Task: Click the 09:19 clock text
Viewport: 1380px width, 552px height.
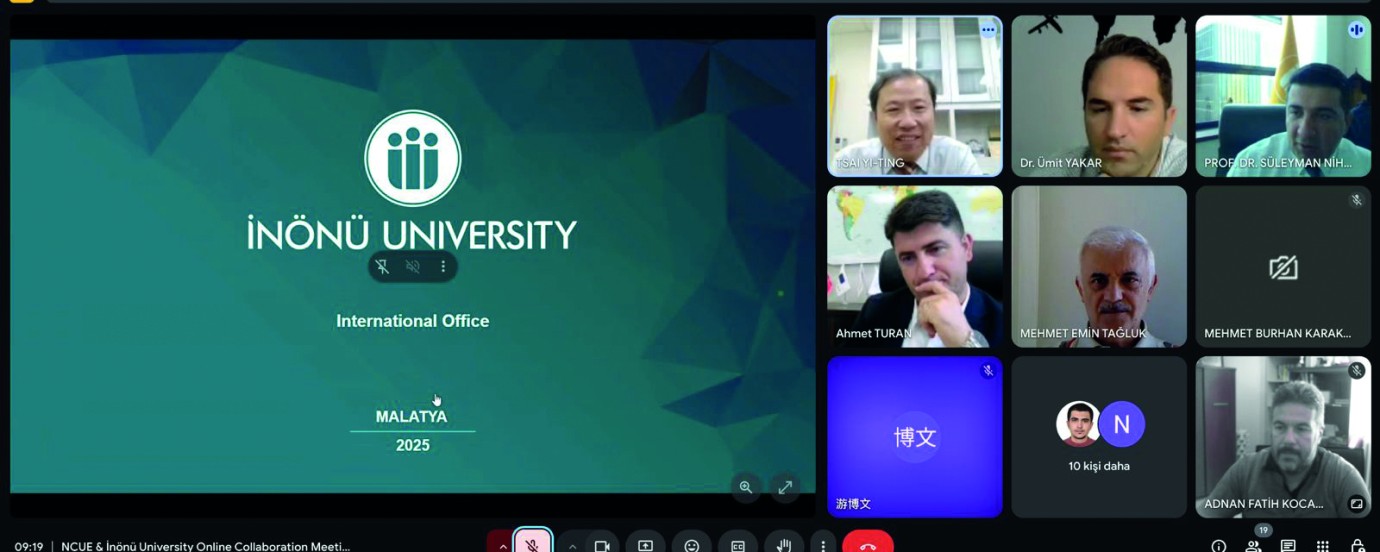Action: tap(29, 546)
